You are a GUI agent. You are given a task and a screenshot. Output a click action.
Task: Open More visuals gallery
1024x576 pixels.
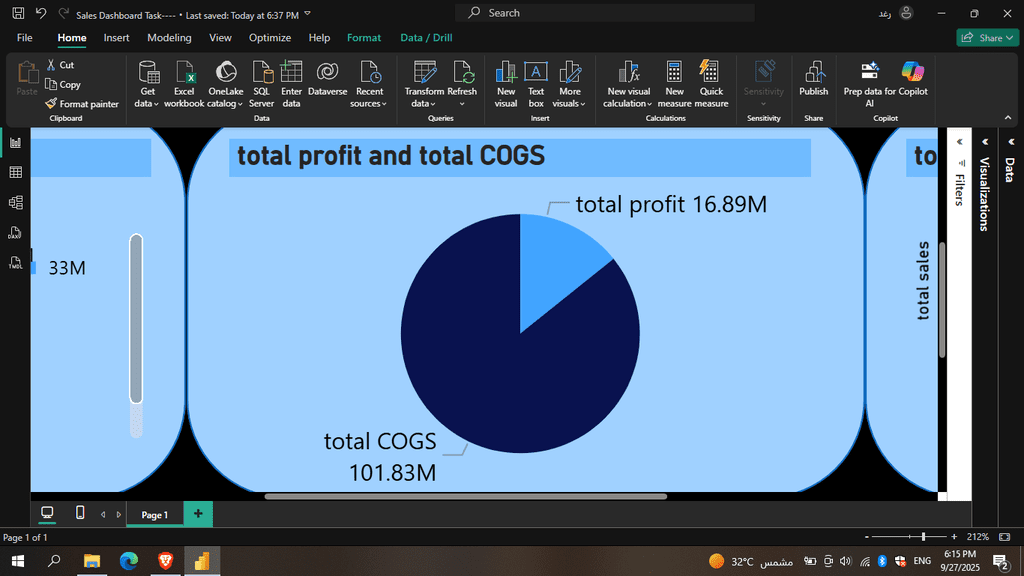click(x=569, y=84)
